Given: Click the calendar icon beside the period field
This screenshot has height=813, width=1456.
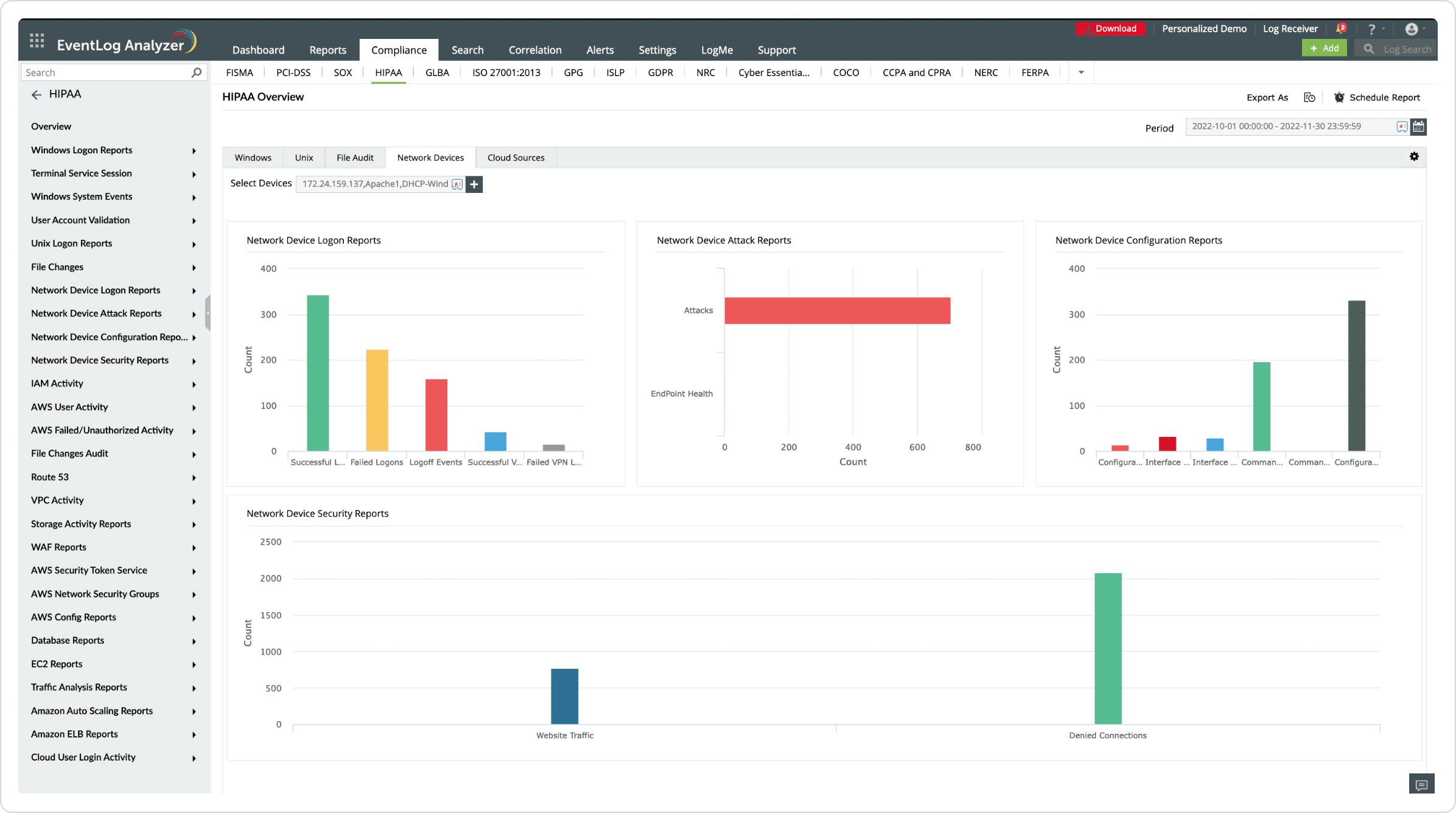Looking at the screenshot, I should pyautogui.click(x=1419, y=127).
